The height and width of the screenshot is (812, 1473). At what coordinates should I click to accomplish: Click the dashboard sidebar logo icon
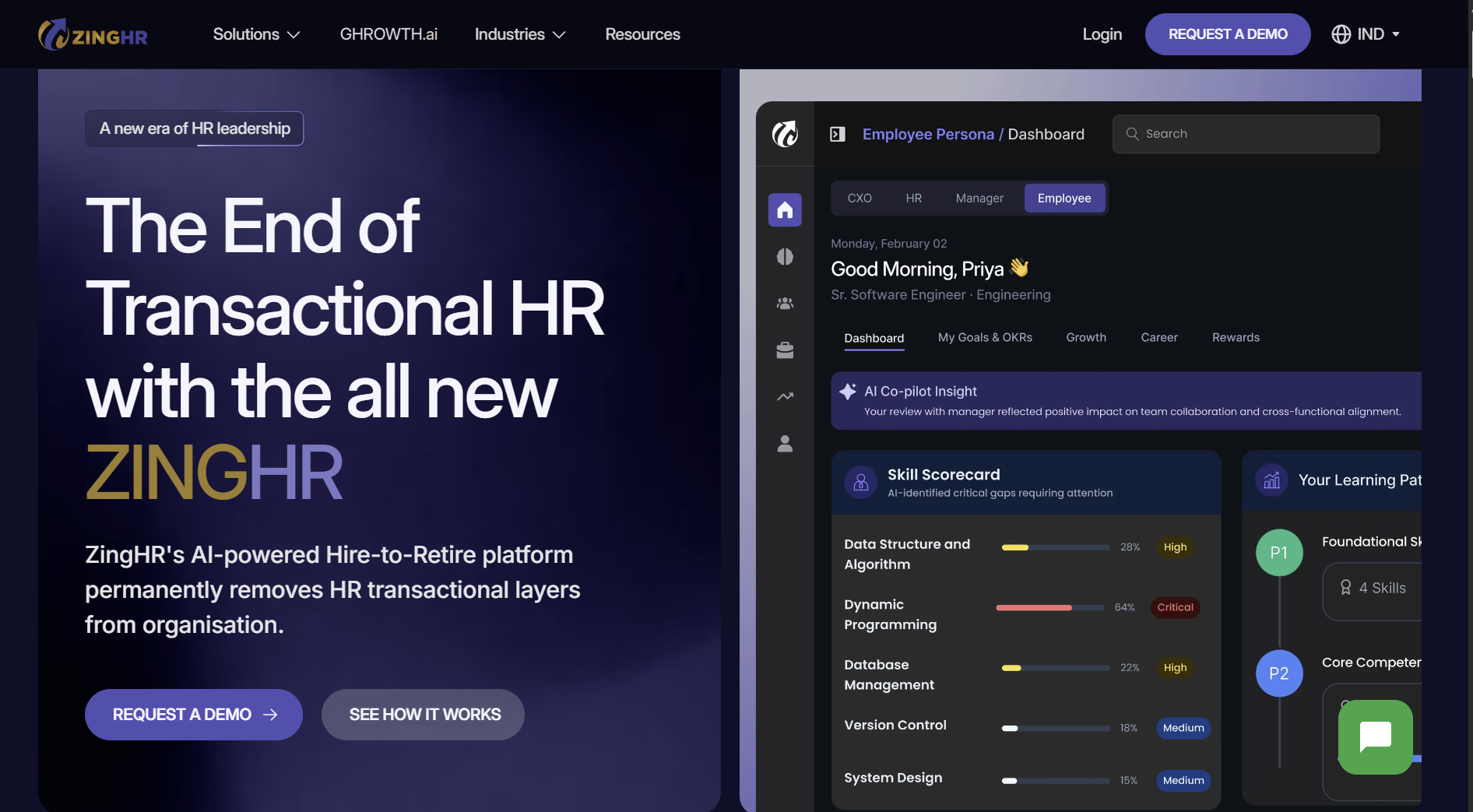(785, 134)
